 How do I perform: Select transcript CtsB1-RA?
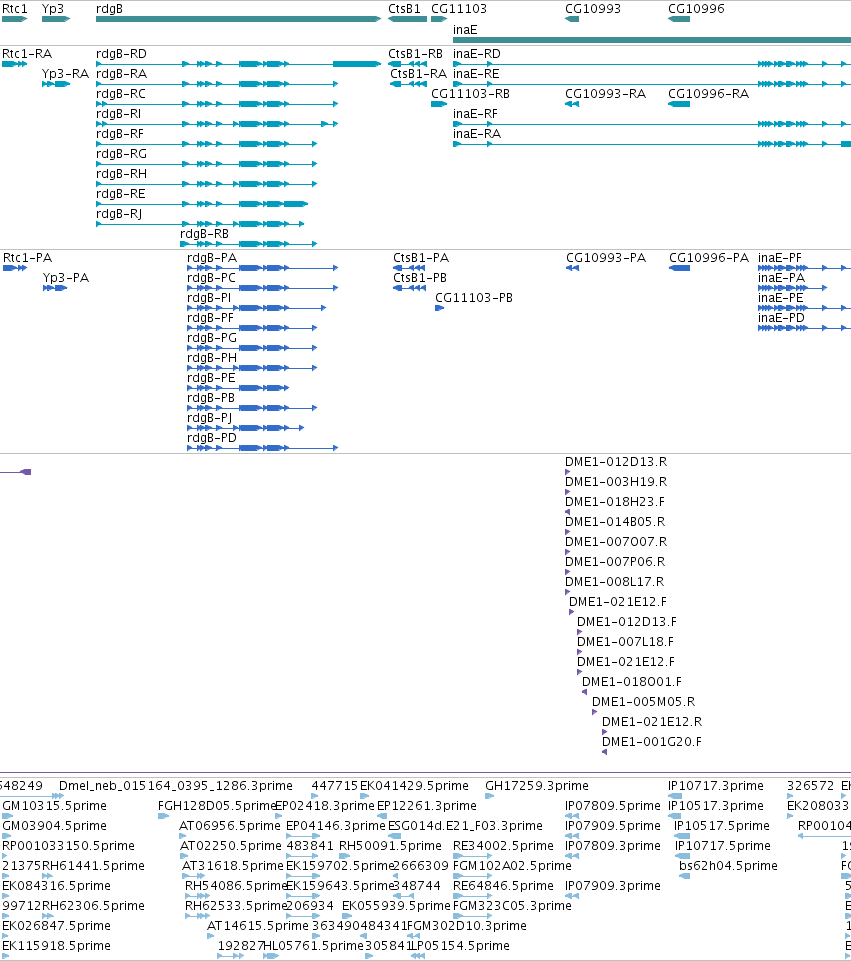point(409,84)
